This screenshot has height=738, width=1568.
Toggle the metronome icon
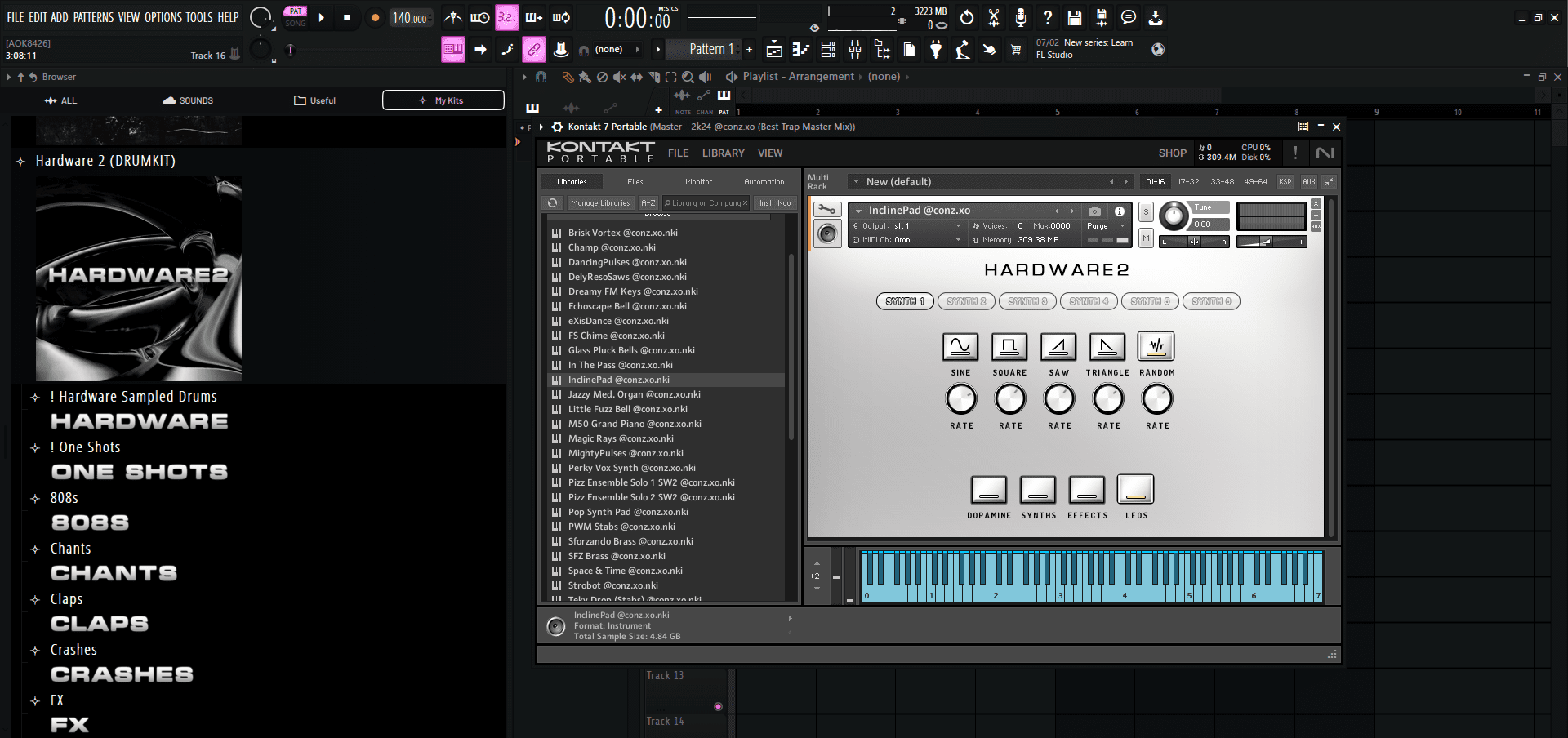tap(453, 17)
